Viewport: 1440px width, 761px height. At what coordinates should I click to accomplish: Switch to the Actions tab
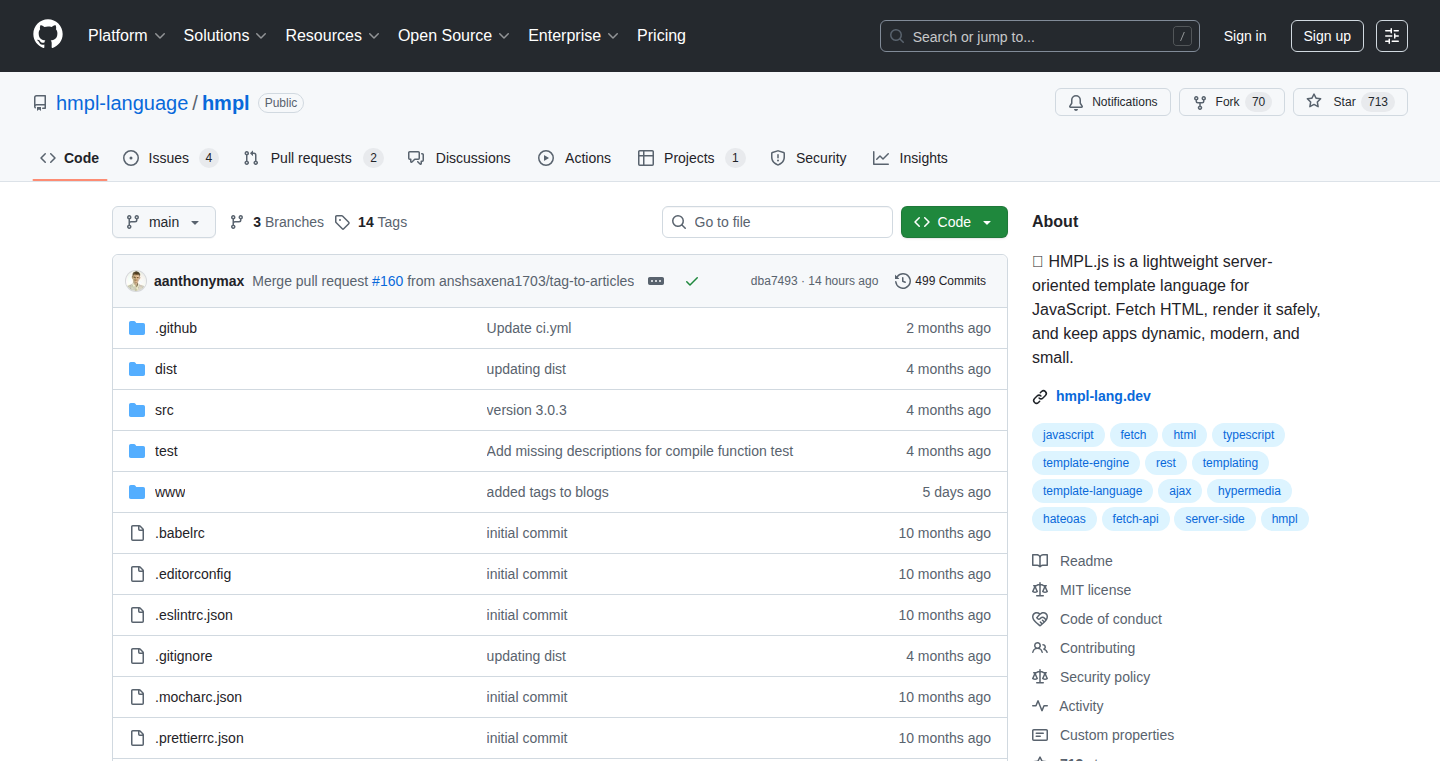point(574,158)
